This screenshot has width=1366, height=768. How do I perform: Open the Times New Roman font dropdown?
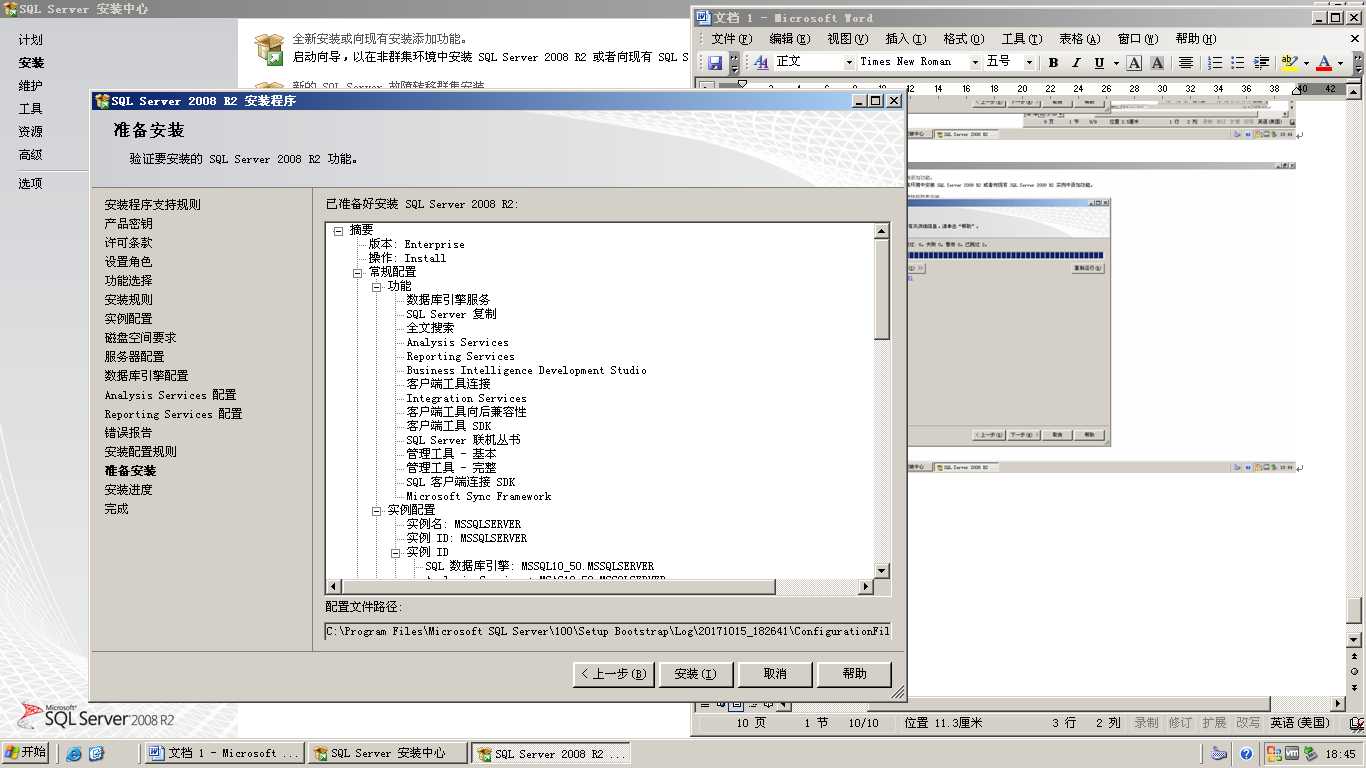coord(975,62)
